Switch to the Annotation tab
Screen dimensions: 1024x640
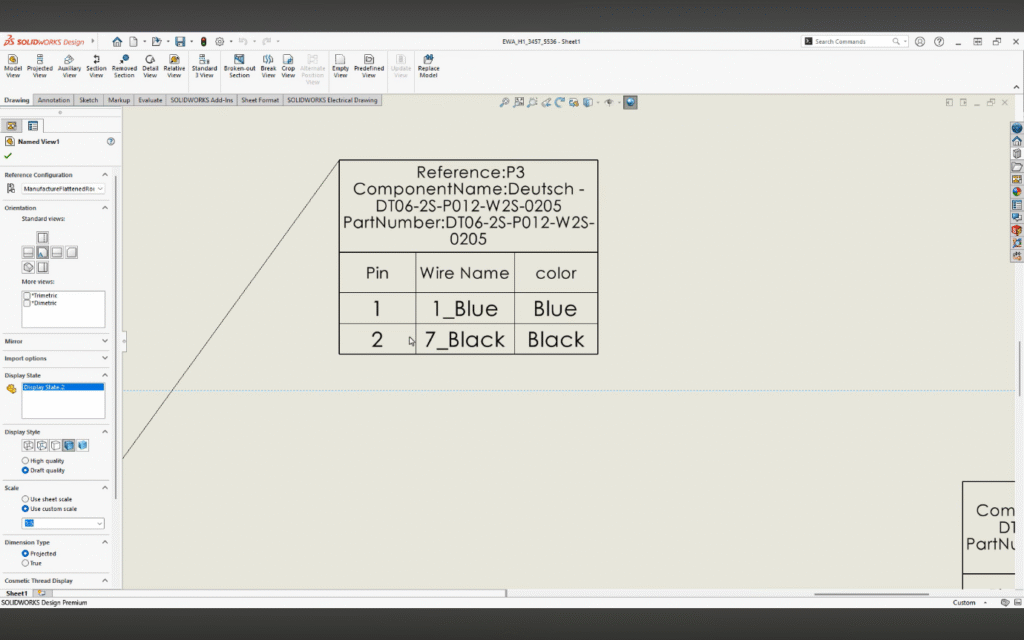click(54, 100)
